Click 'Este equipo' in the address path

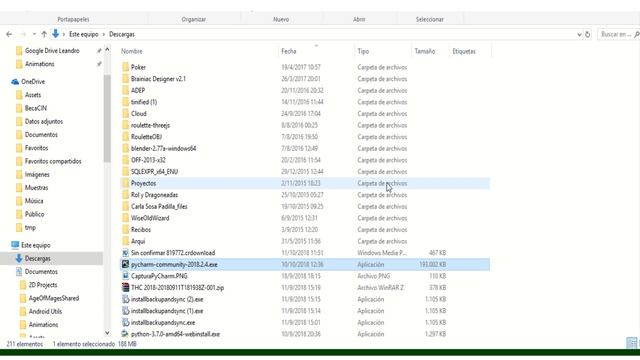[84, 34]
